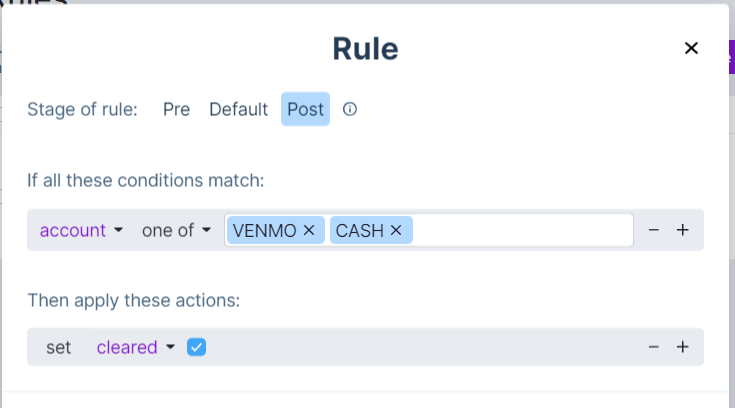The height and width of the screenshot is (408, 735).
Task: Select the Default rule stage
Action: 238,109
